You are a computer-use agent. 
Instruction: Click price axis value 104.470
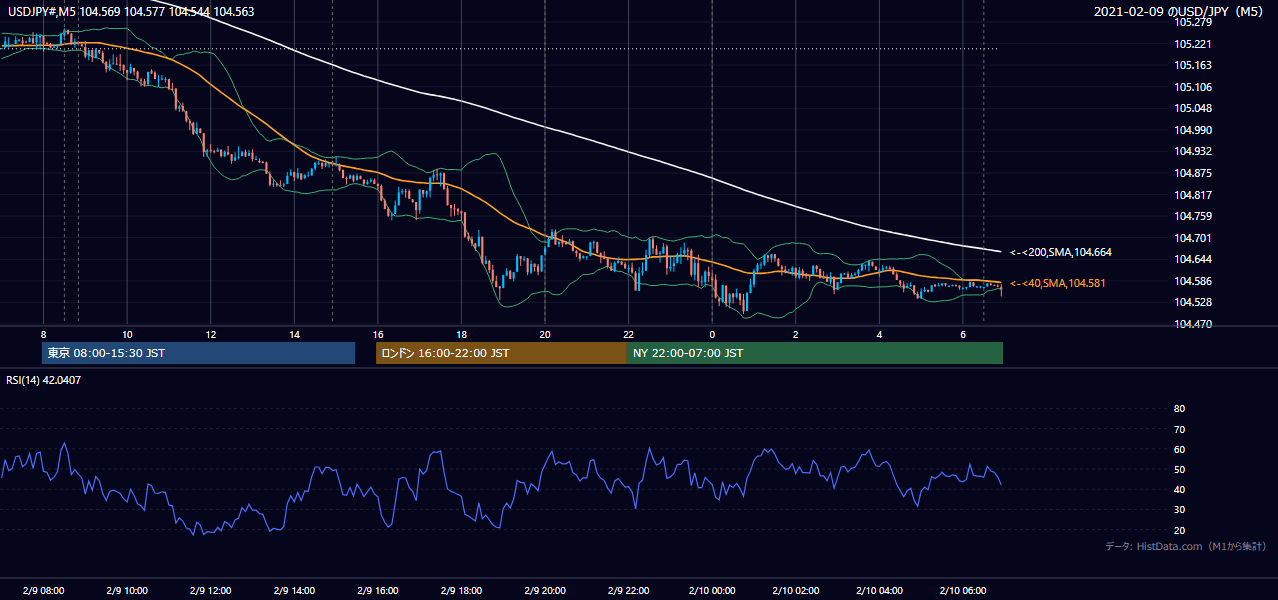1193,324
